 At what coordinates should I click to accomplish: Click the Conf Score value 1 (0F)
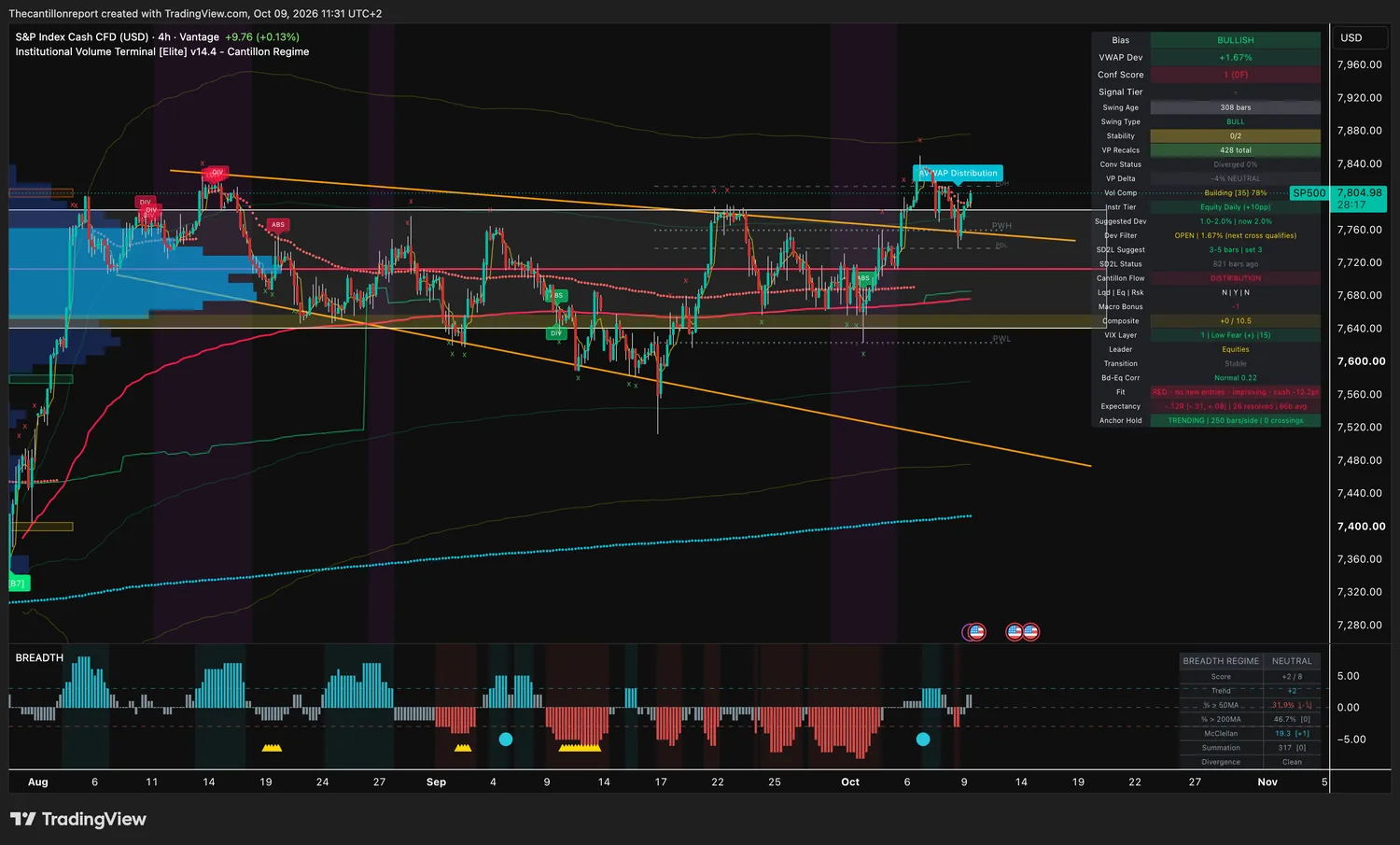[x=1235, y=75]
